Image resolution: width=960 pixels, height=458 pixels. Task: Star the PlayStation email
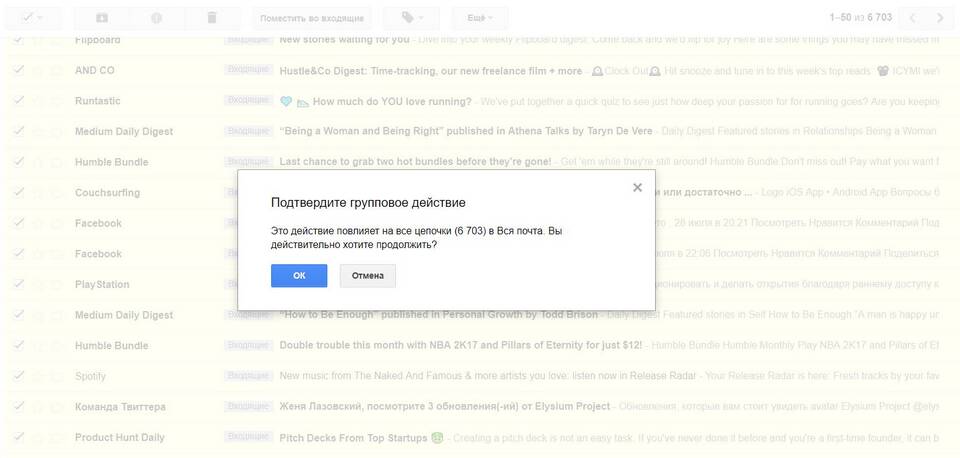38,285
